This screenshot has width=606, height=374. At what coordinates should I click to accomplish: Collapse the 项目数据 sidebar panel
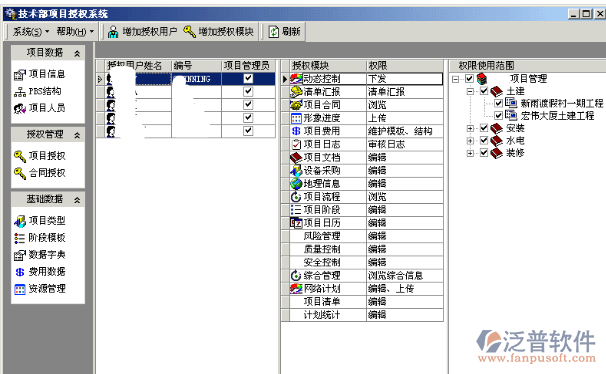(77, 53)
